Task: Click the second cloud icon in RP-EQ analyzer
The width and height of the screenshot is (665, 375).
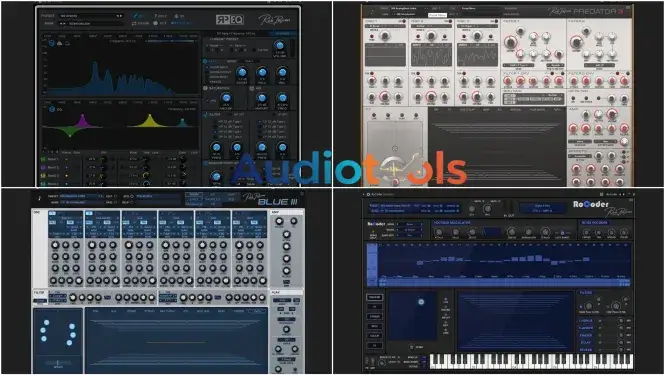Action: click(67, 43)
